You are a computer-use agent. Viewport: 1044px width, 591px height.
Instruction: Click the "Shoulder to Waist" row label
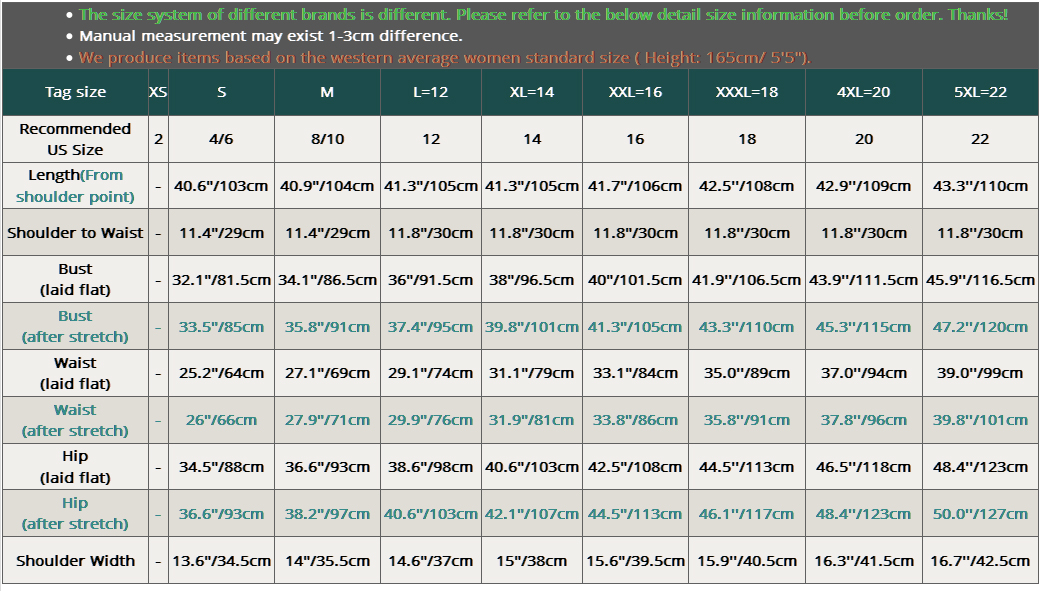click(x=75, y=233)
